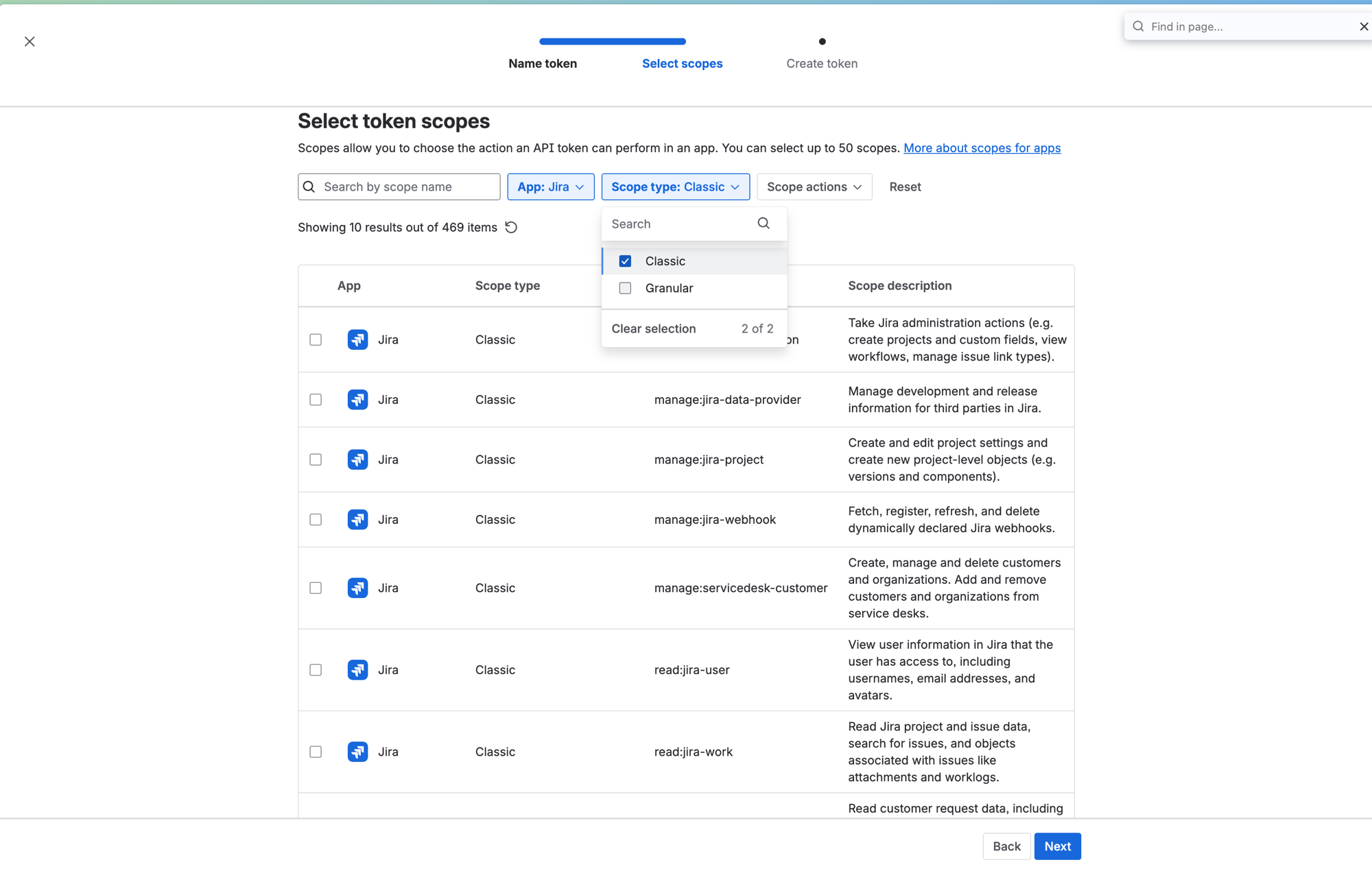Click the read:jira-user scope name
This screenshot has width=1372, height=871.
coord(691,669)
